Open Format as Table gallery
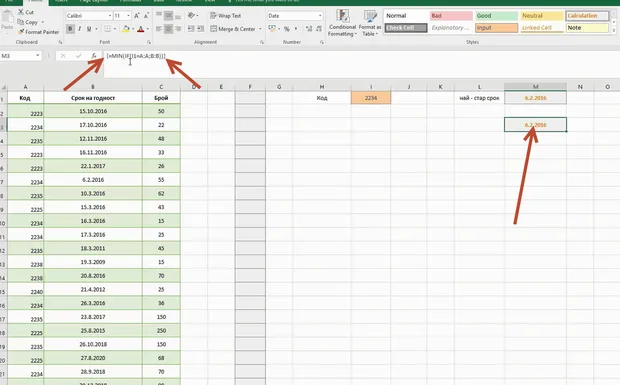The image size is (620, 385). 370,23
